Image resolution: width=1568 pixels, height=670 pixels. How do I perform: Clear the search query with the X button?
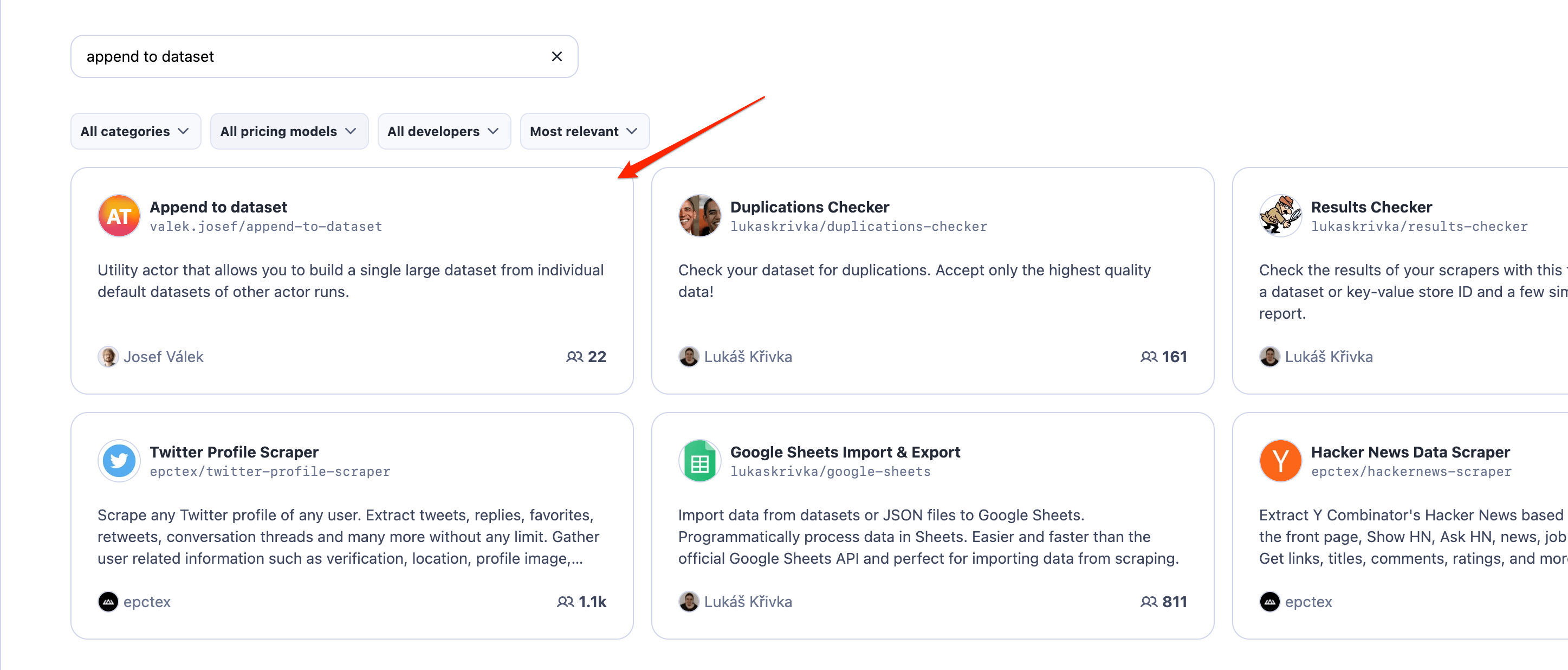tap(556, 56)
